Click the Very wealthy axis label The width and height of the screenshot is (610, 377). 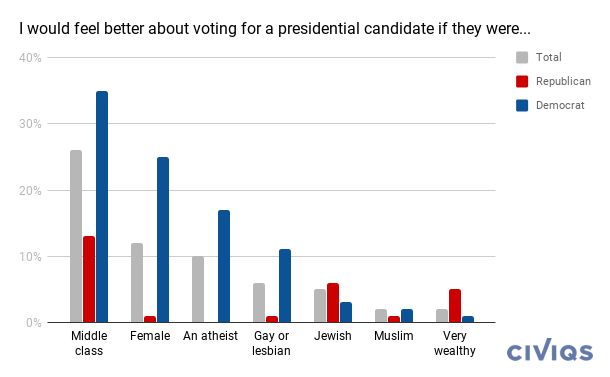tap(454, 343)
